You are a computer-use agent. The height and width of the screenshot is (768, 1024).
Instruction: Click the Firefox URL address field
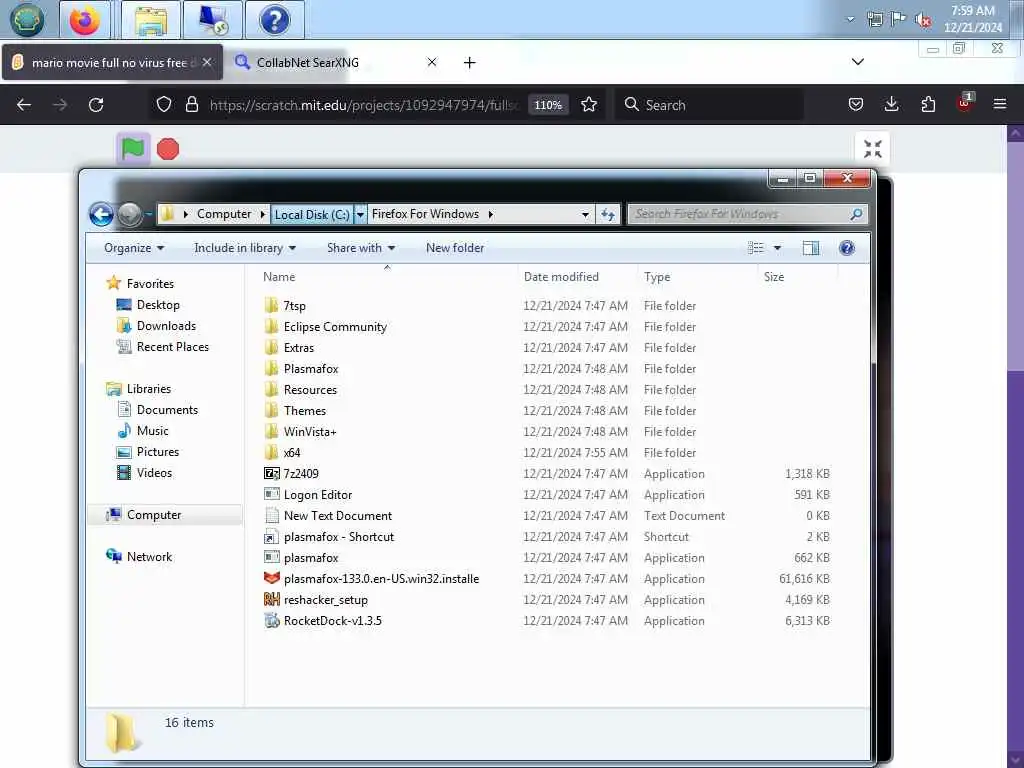[362, 105]
